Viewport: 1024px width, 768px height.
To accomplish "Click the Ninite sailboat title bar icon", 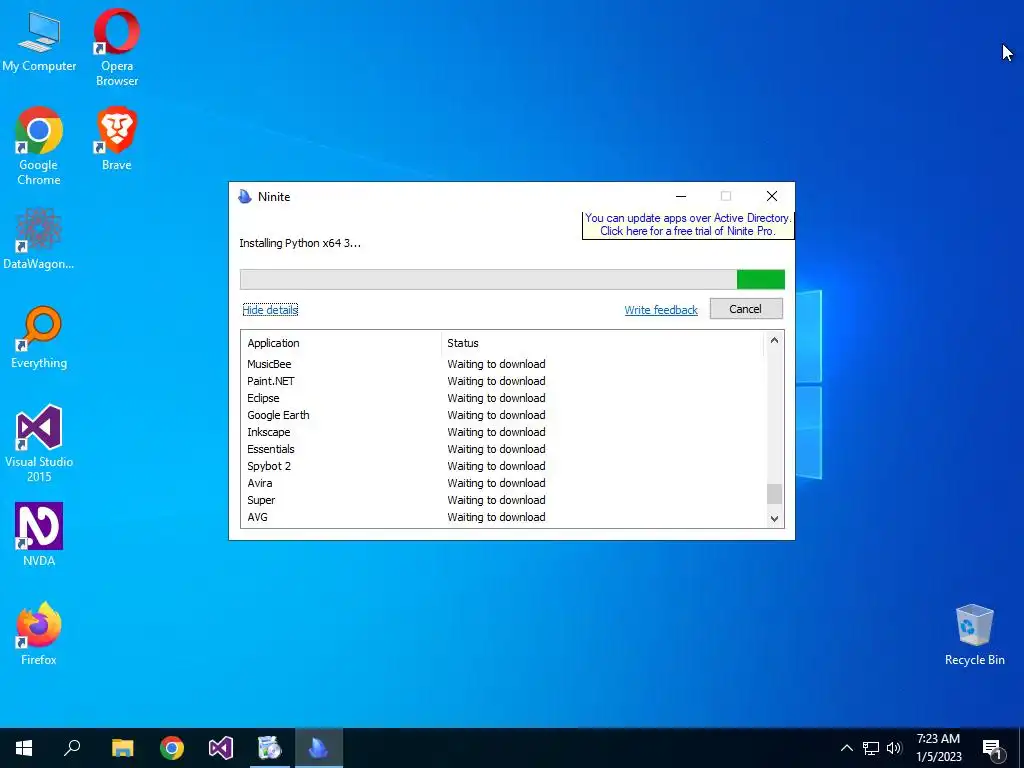I will pos(245,197).
